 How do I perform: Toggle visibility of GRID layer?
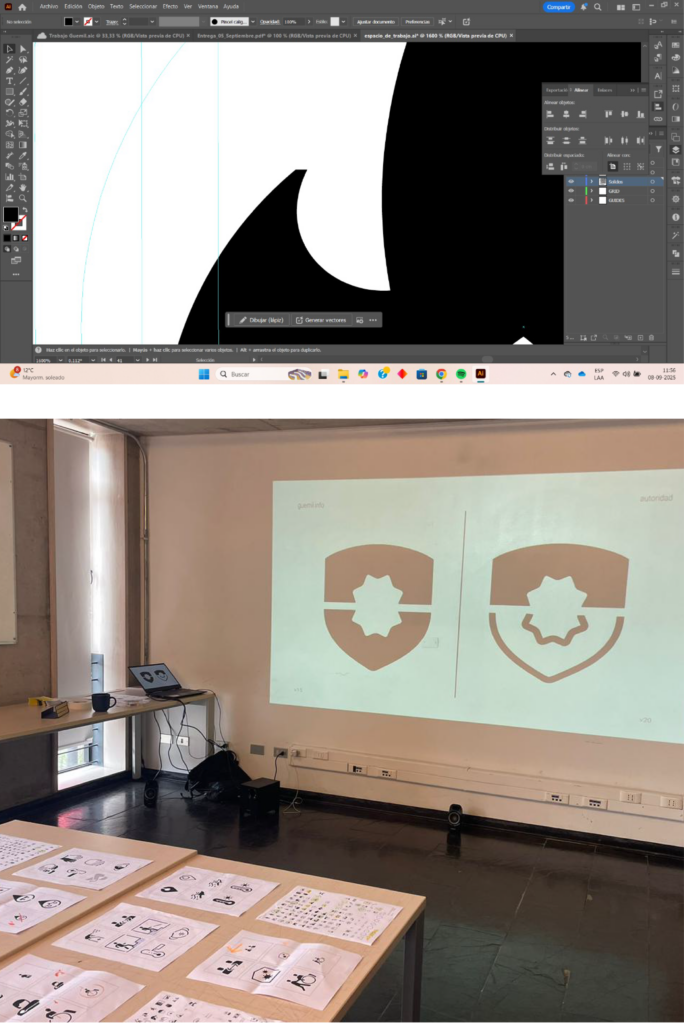(x=571, y=191)
